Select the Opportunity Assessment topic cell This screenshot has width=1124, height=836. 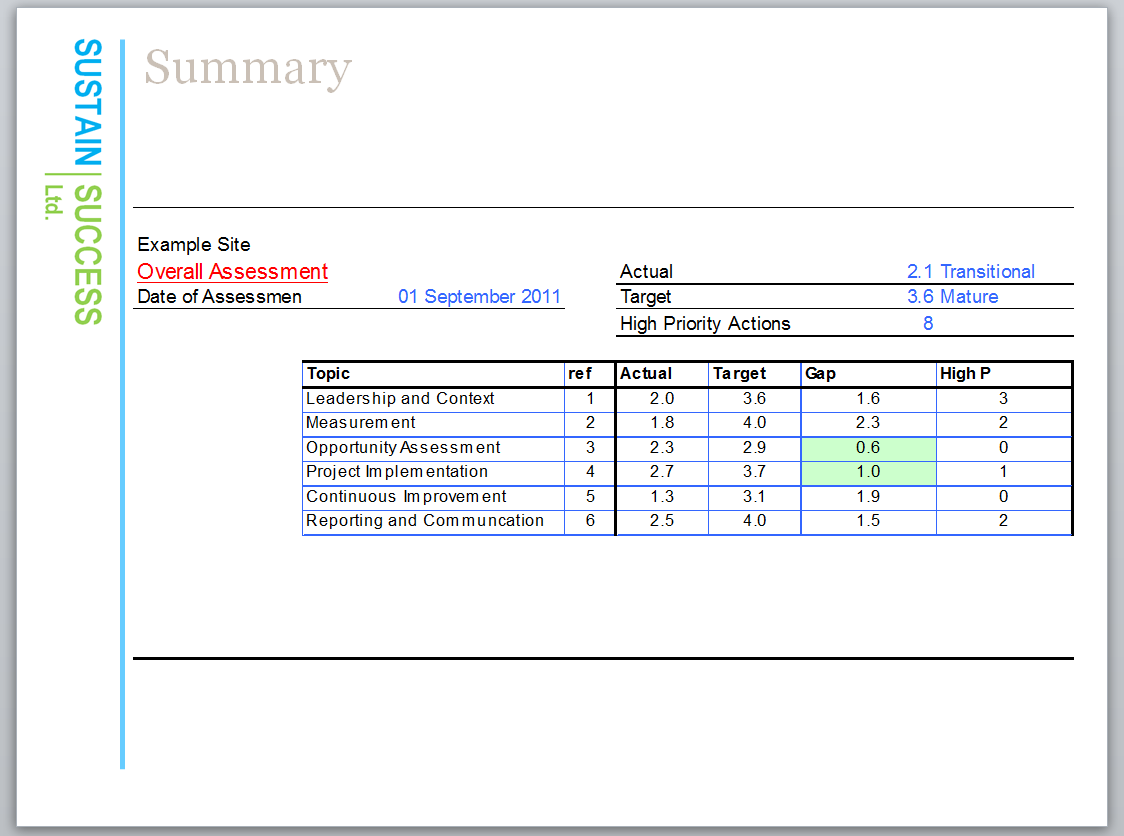click(x=403, y=448)
